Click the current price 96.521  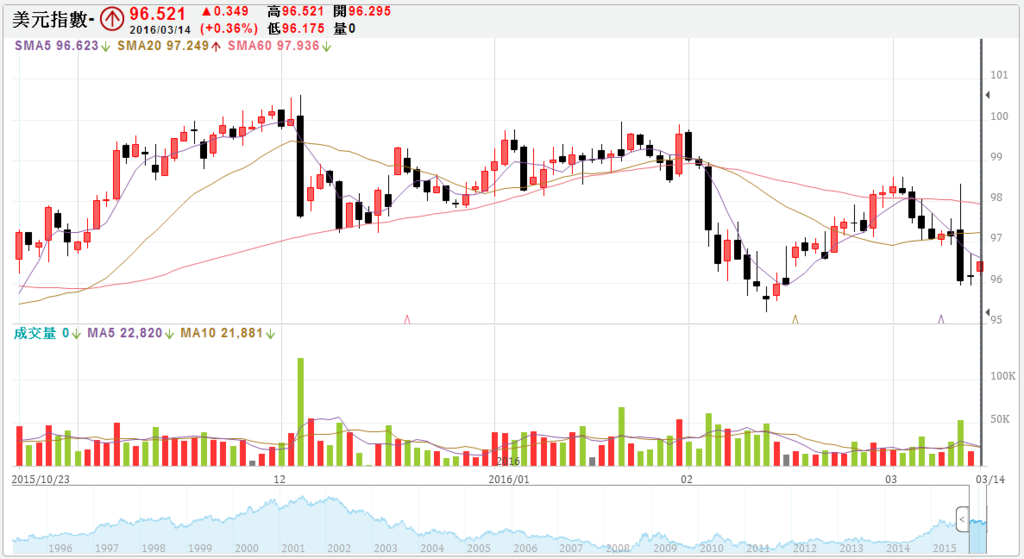(157, 14)
